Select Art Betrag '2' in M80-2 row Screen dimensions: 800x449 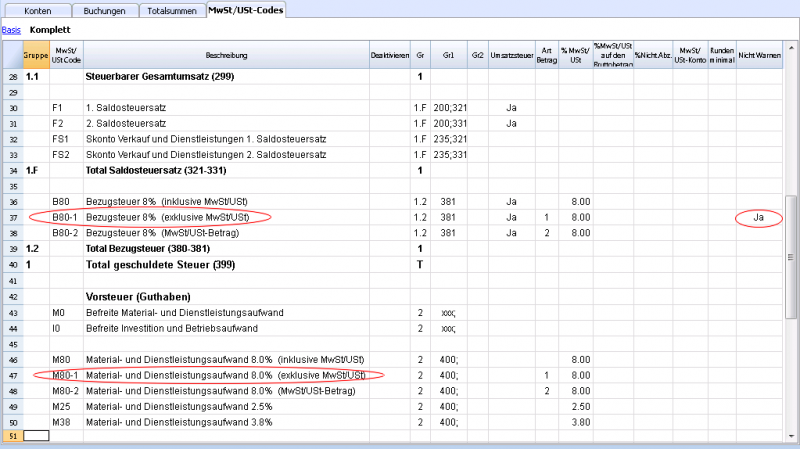pyautogui.click(x=547, y=391)
